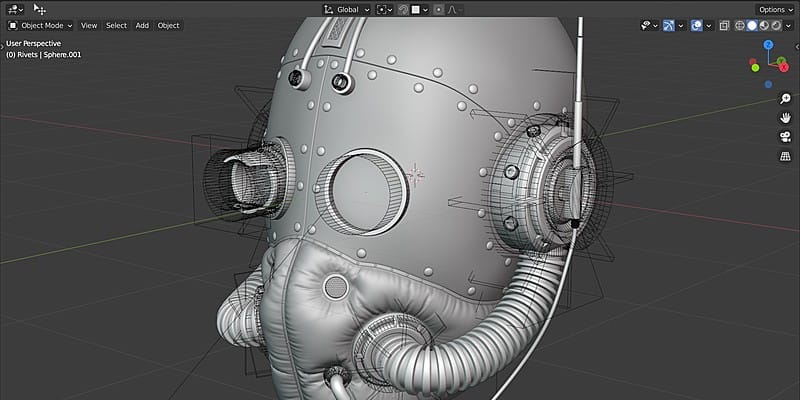Viewport: 800px width, 400px height.
Task: Open the Select menu
Action: (x=116, y=26)
